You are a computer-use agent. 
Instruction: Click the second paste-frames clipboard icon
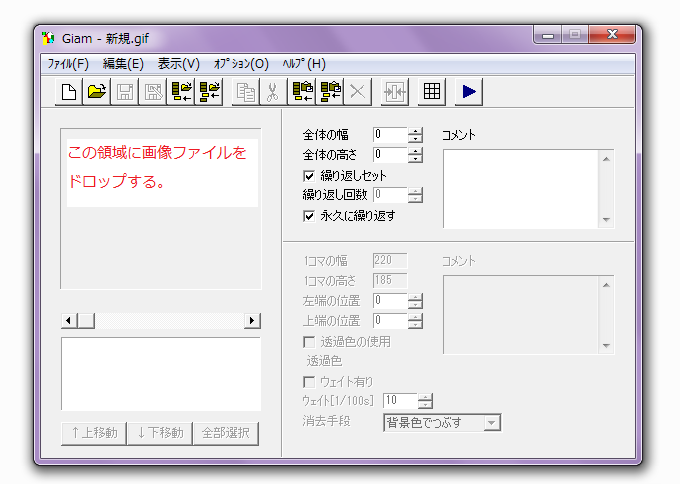(x=330, y=92)
